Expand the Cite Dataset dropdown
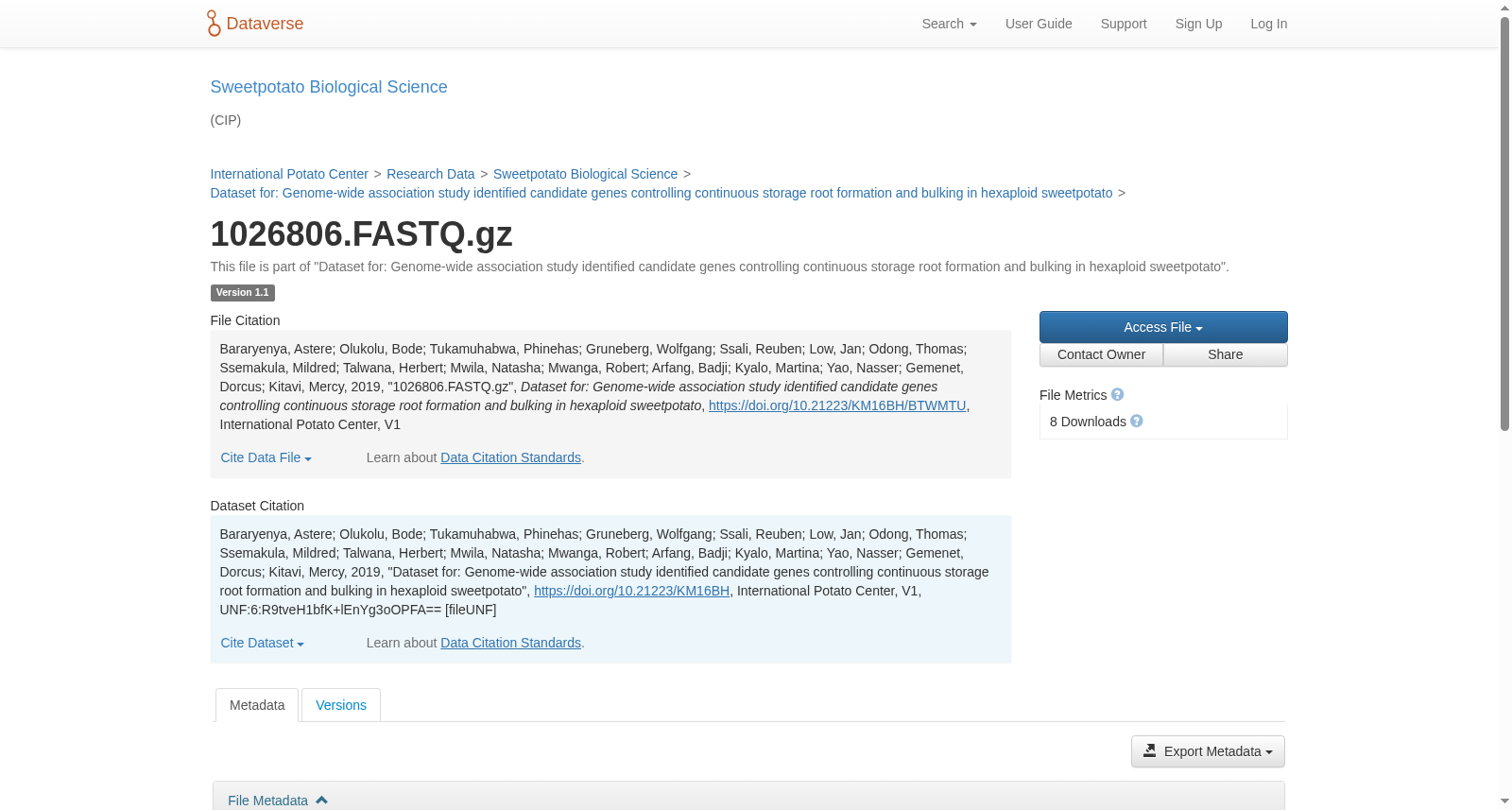1512x810 pixels. tap(262, 643)
